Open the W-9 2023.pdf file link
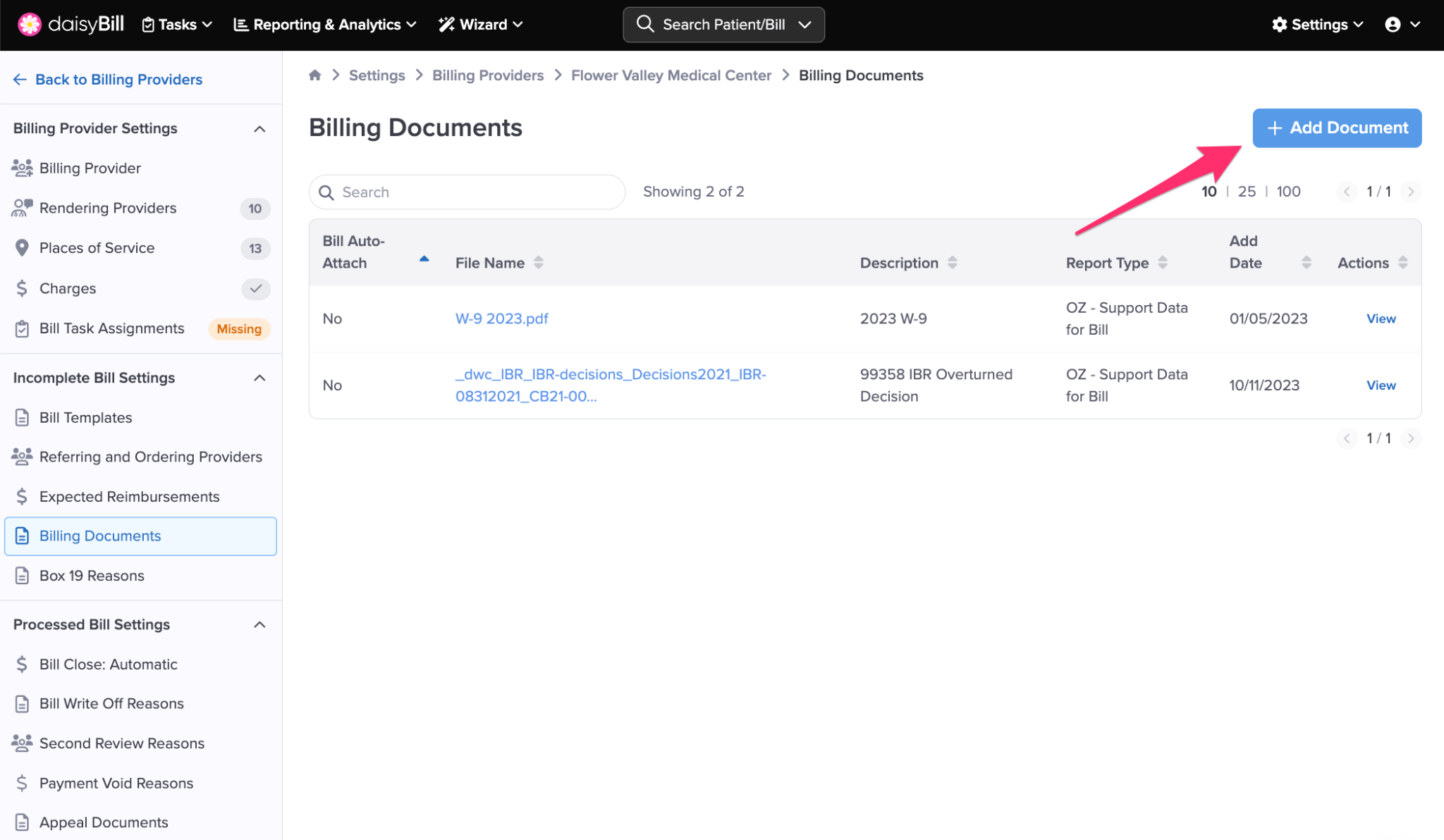 tap(501, 319)
